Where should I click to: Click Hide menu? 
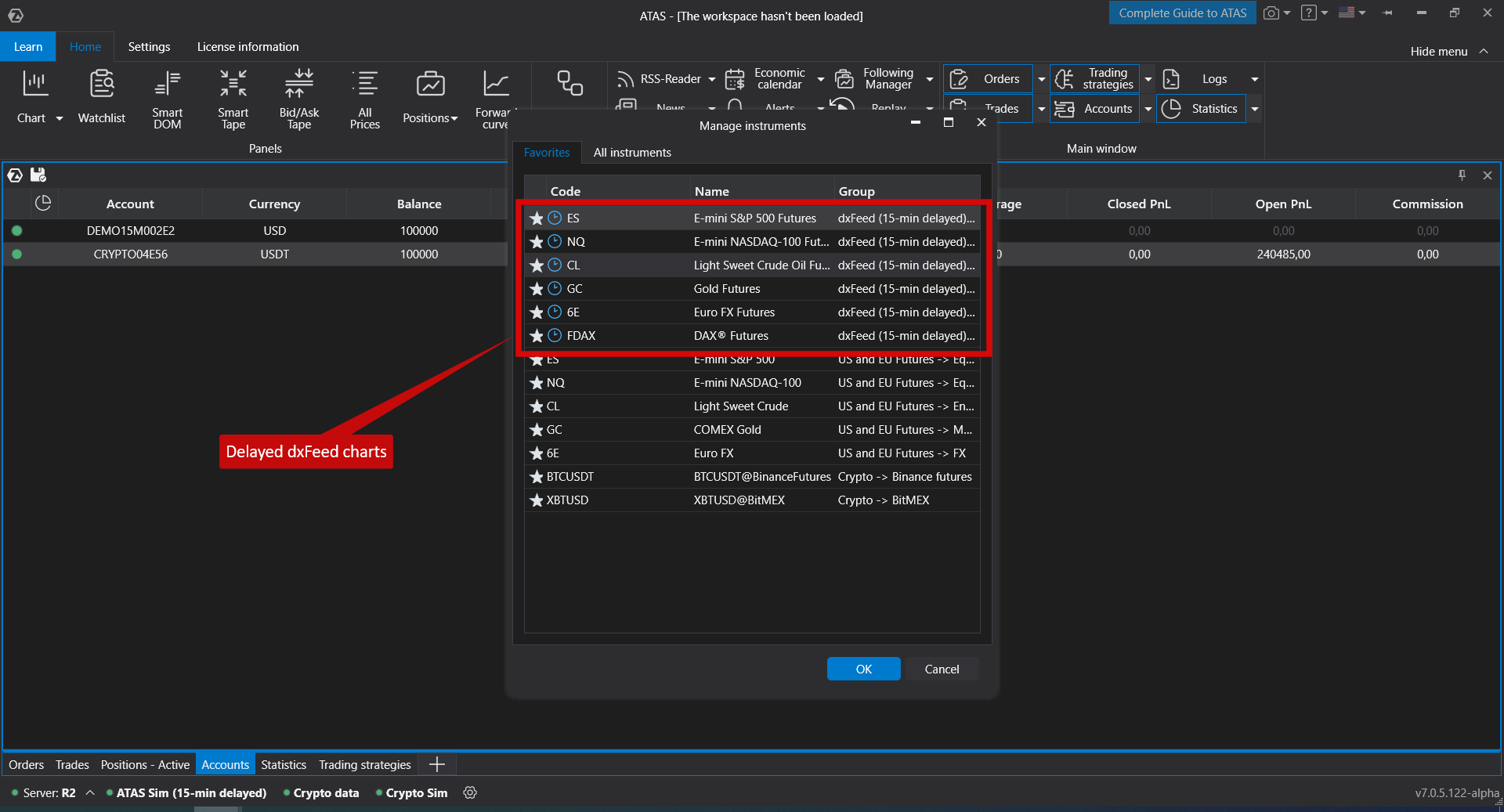1448,51
